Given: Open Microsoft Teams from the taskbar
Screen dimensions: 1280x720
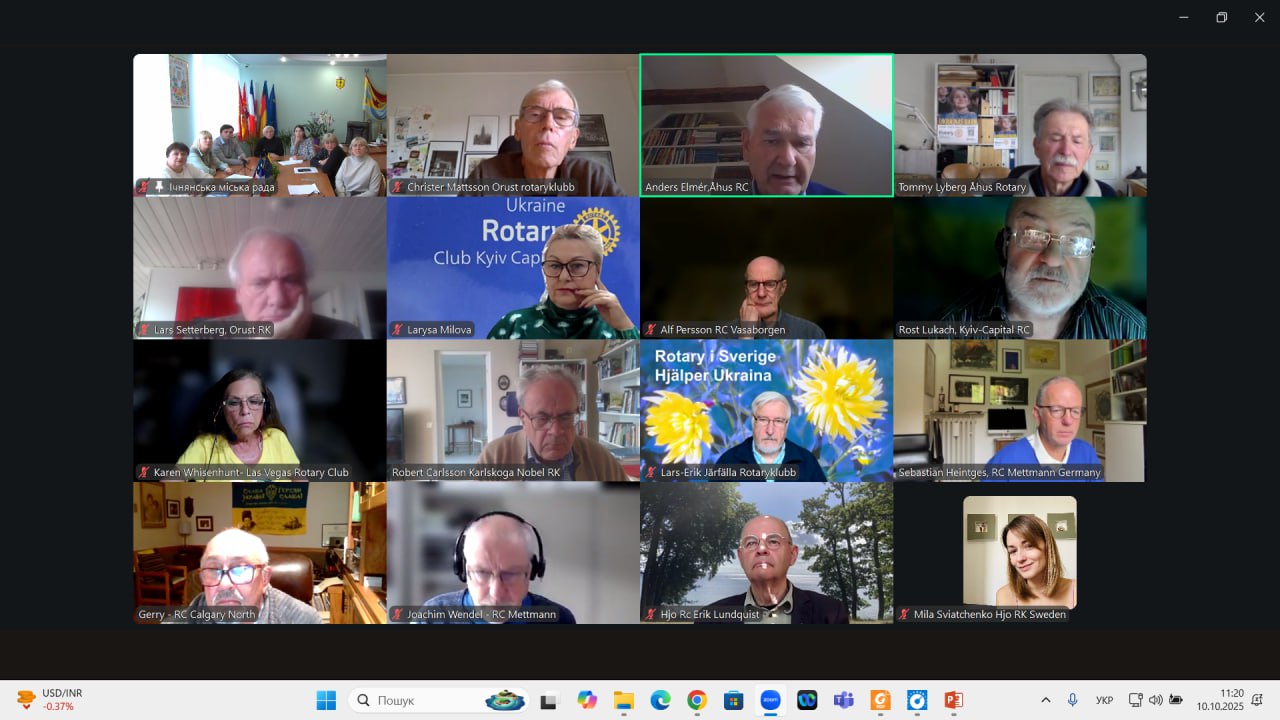Looking at the screenshot, I should pos(844,700).
